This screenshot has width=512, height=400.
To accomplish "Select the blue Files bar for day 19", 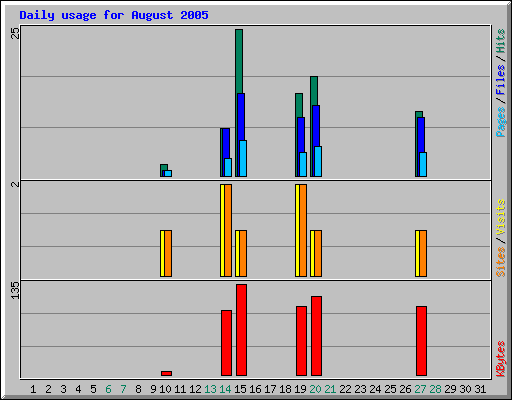I will point(301,135).
